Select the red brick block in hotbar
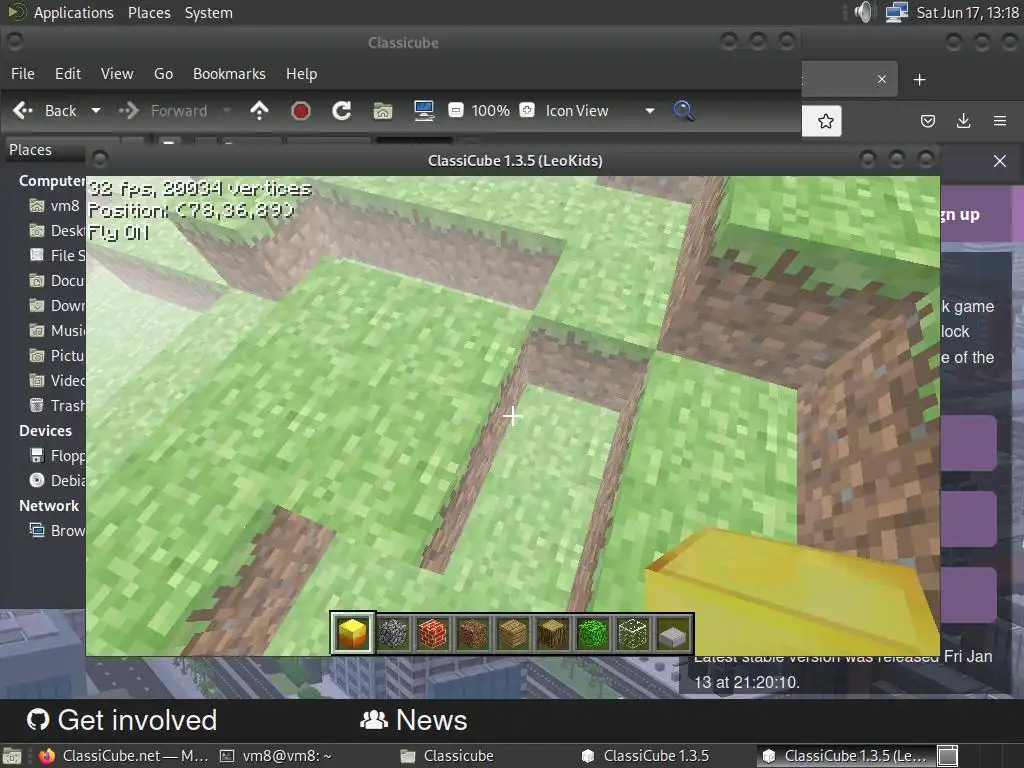 pyautogui.click(x=433, y=633)
